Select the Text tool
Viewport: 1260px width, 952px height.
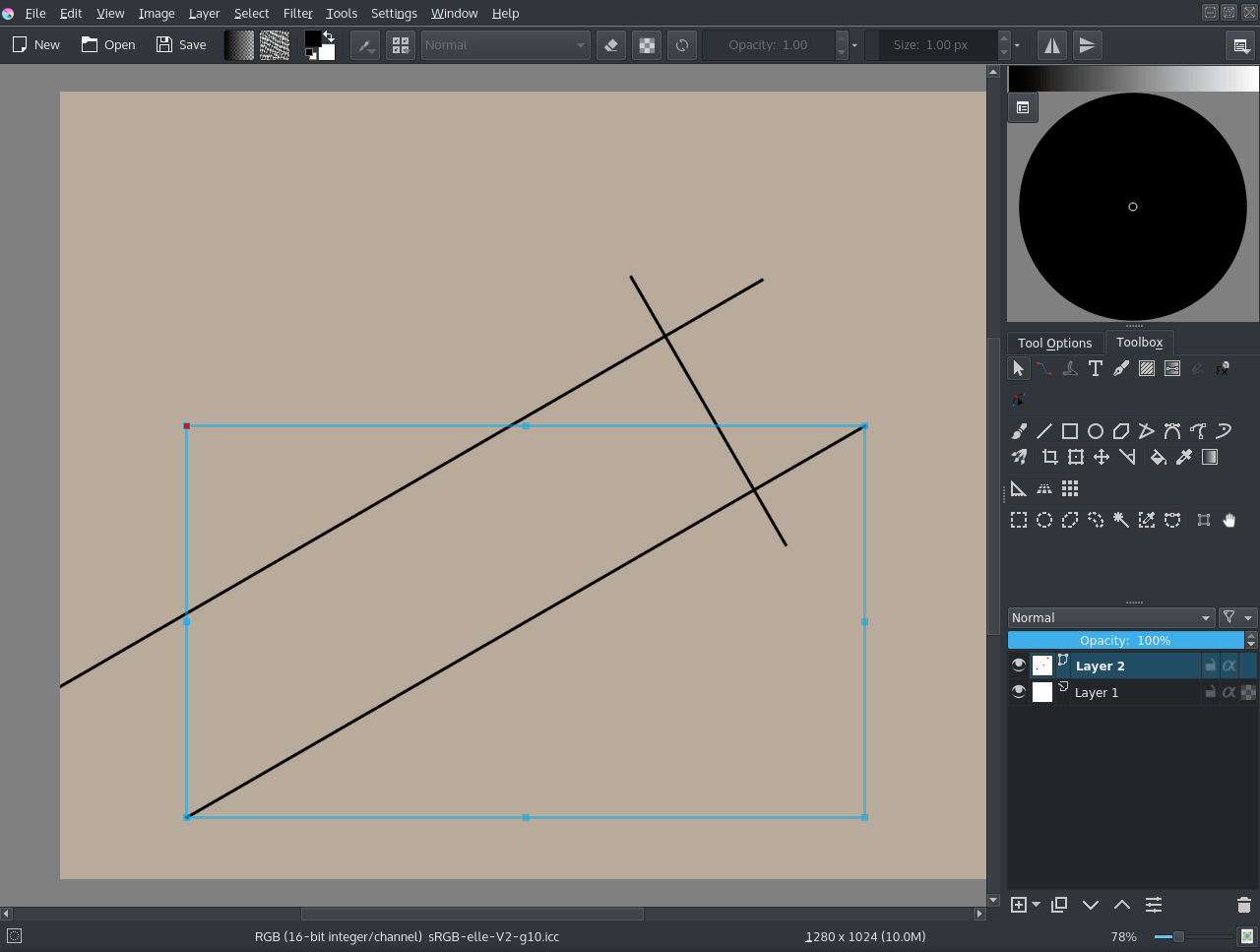pyautogui.click(x=1096, y=368)
